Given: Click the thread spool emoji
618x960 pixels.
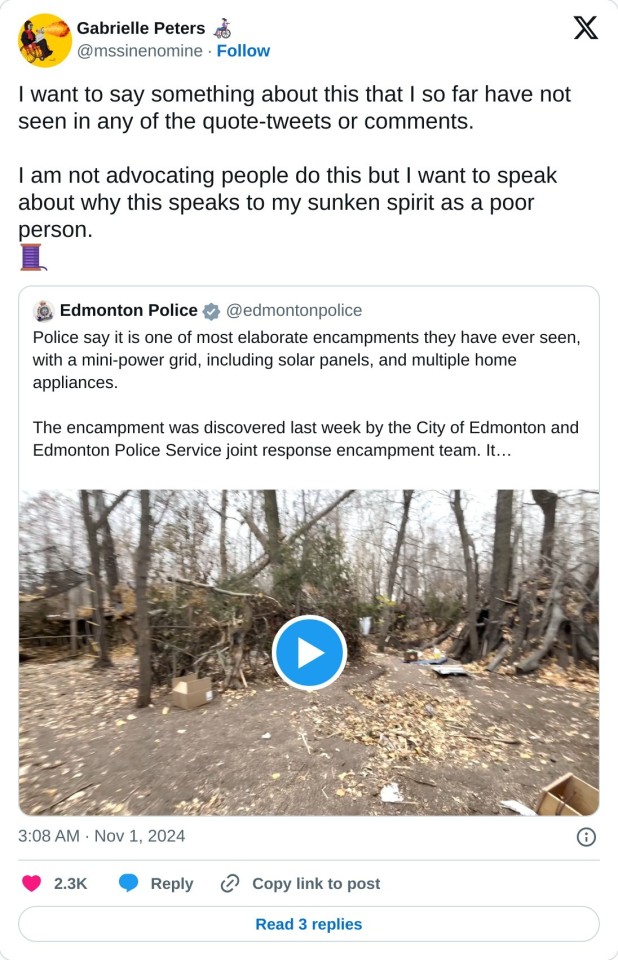Looking at the screenshot, I should tap(32, 257).
